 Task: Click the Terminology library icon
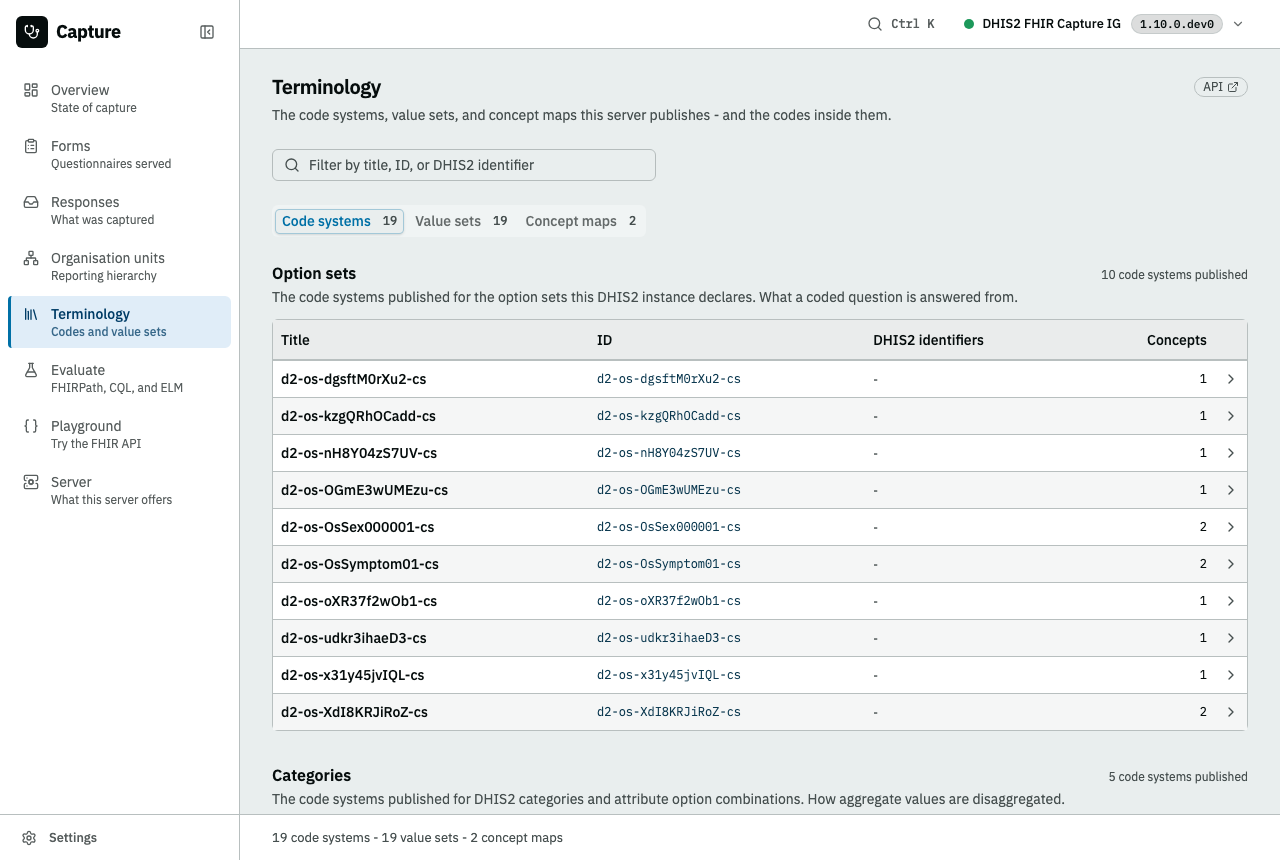(31, 314)
